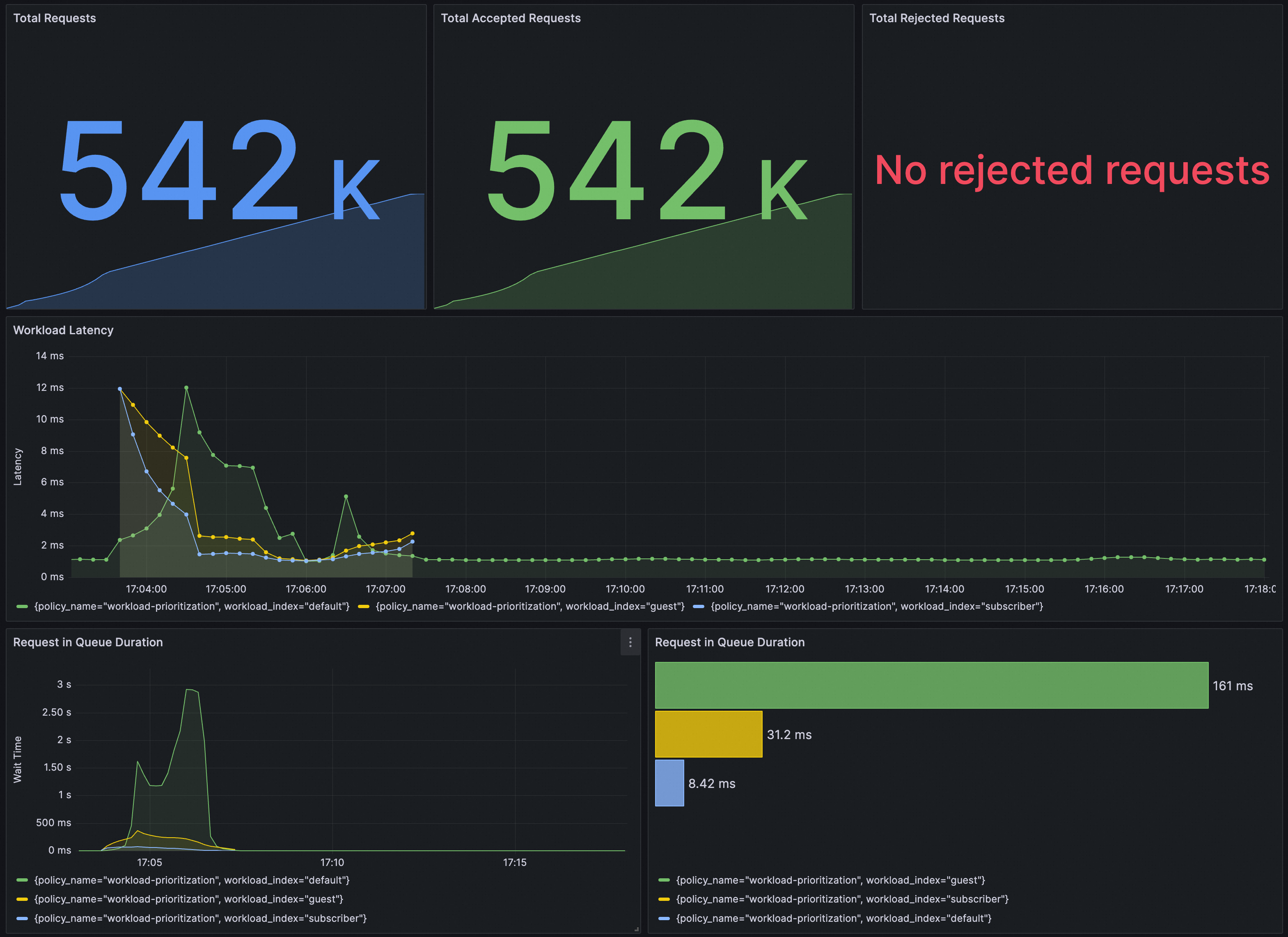
Task: Click blue default swatch in bar chart legend
Action: 664,918
